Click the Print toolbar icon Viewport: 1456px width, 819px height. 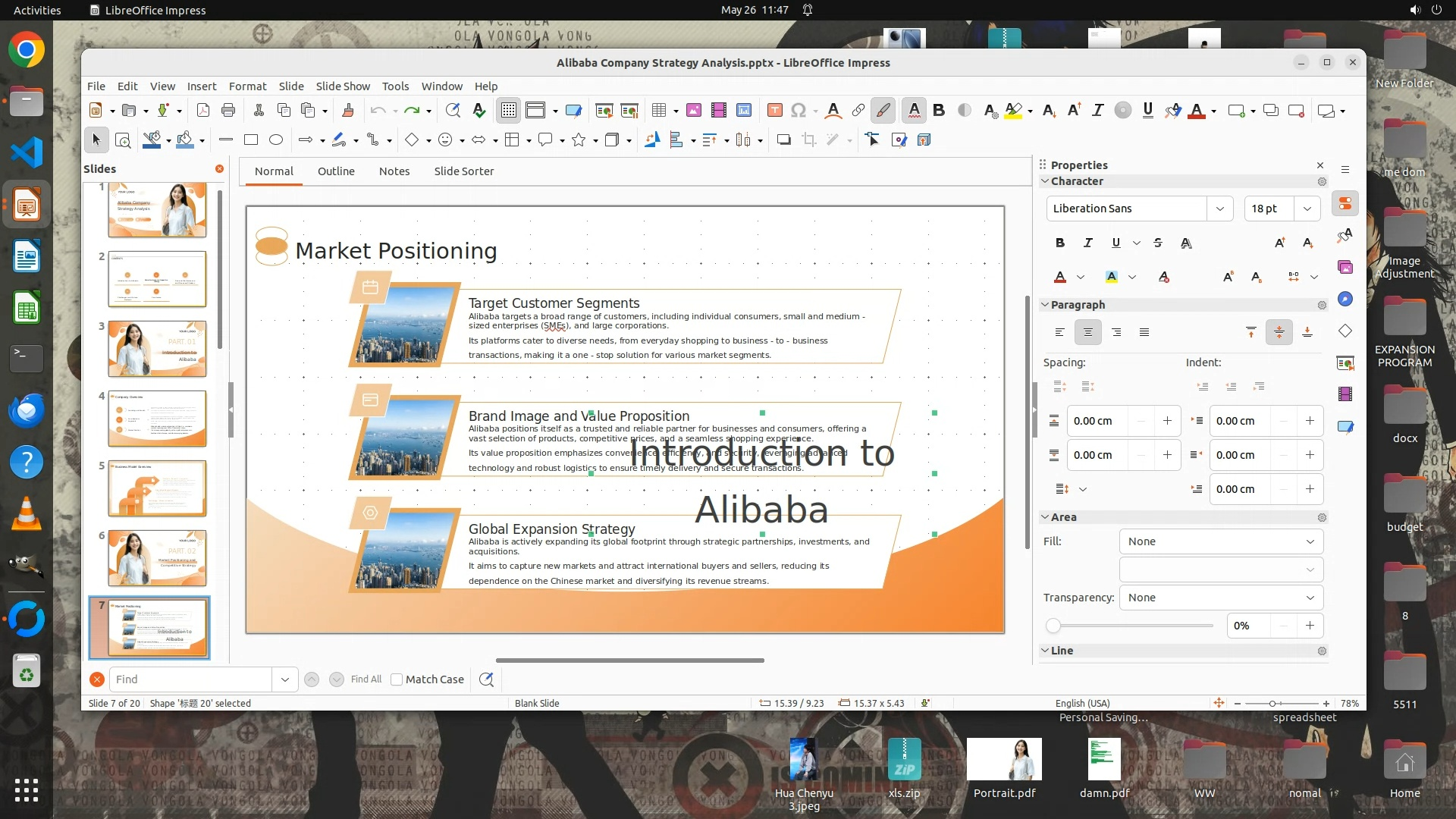coord(227,111)
